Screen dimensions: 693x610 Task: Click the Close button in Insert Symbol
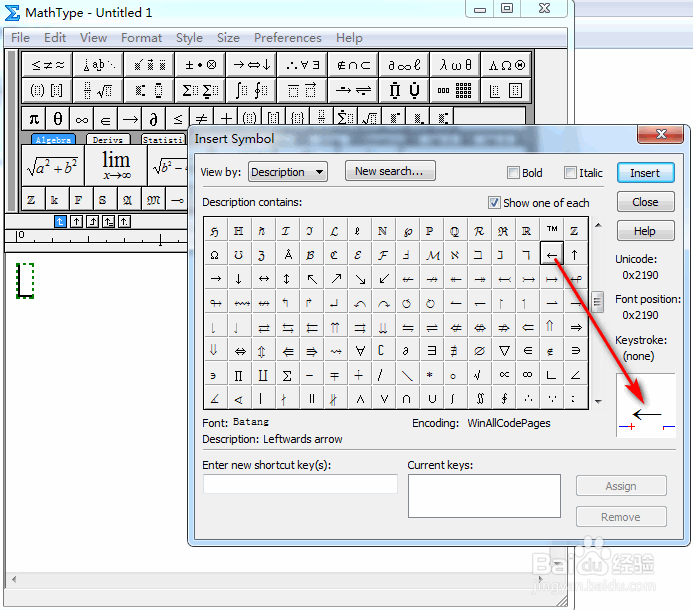(645, 202)
